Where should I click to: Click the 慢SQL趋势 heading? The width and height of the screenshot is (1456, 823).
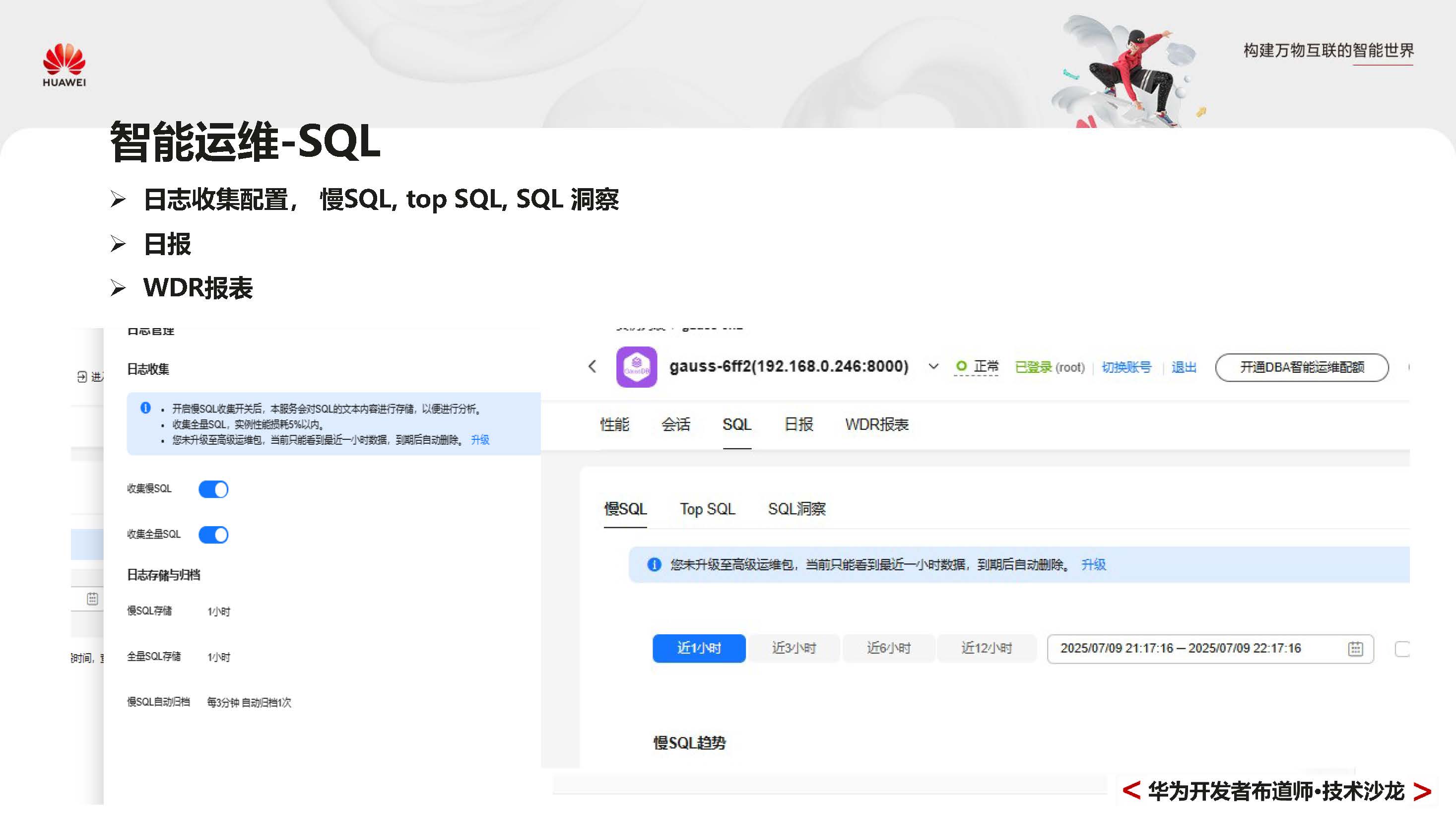(x=690, y=743)
